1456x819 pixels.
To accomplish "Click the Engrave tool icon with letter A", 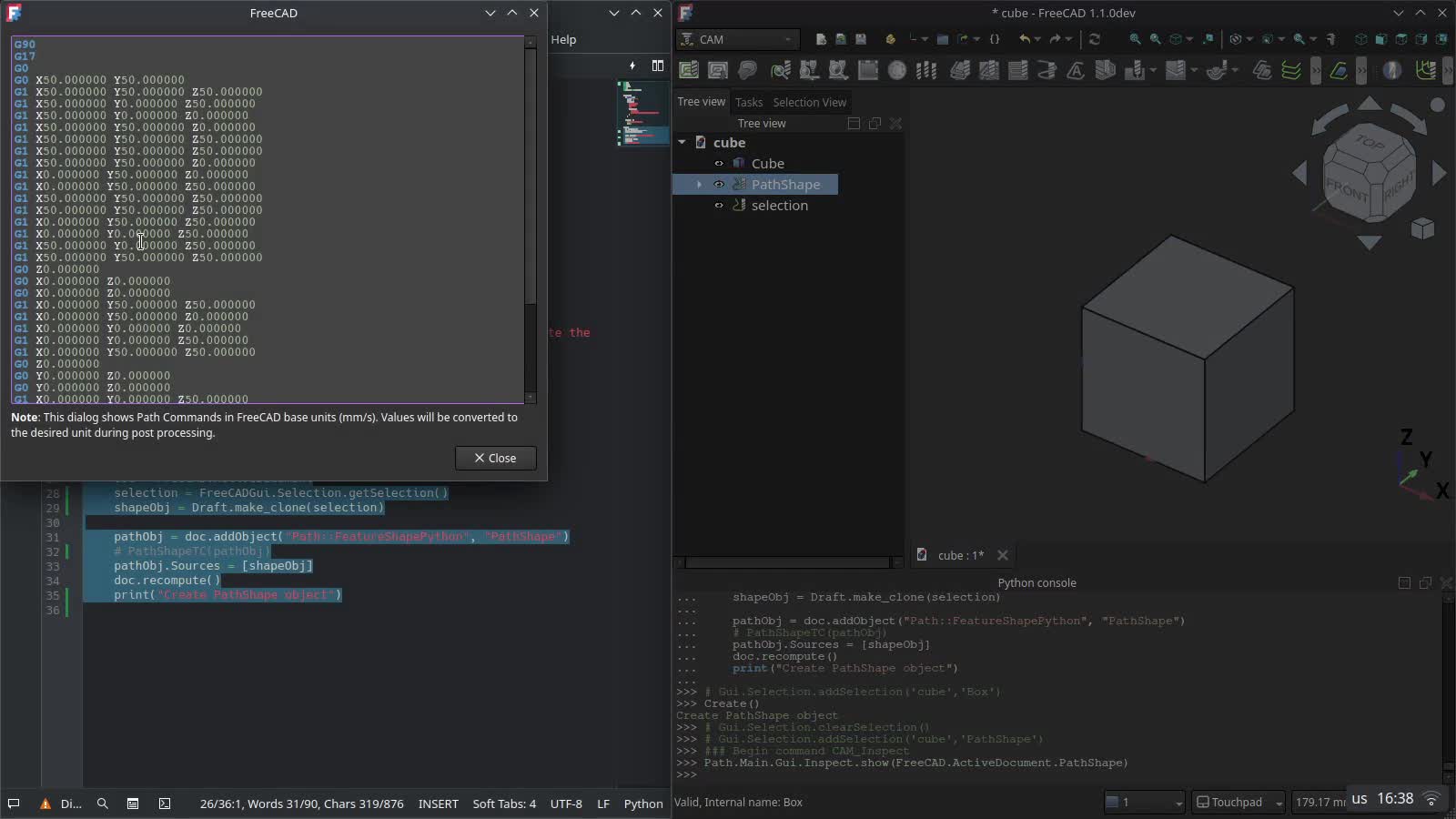I will (x=1076, y=70).
